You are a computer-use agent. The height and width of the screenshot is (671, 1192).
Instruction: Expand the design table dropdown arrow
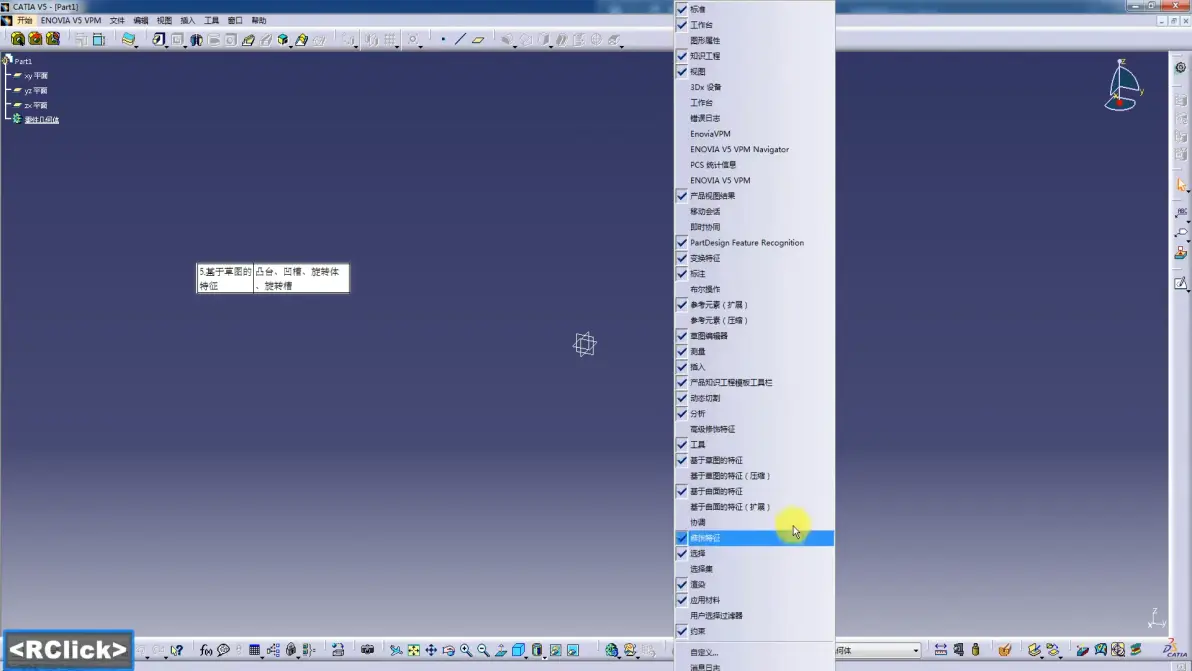point(262,656)
